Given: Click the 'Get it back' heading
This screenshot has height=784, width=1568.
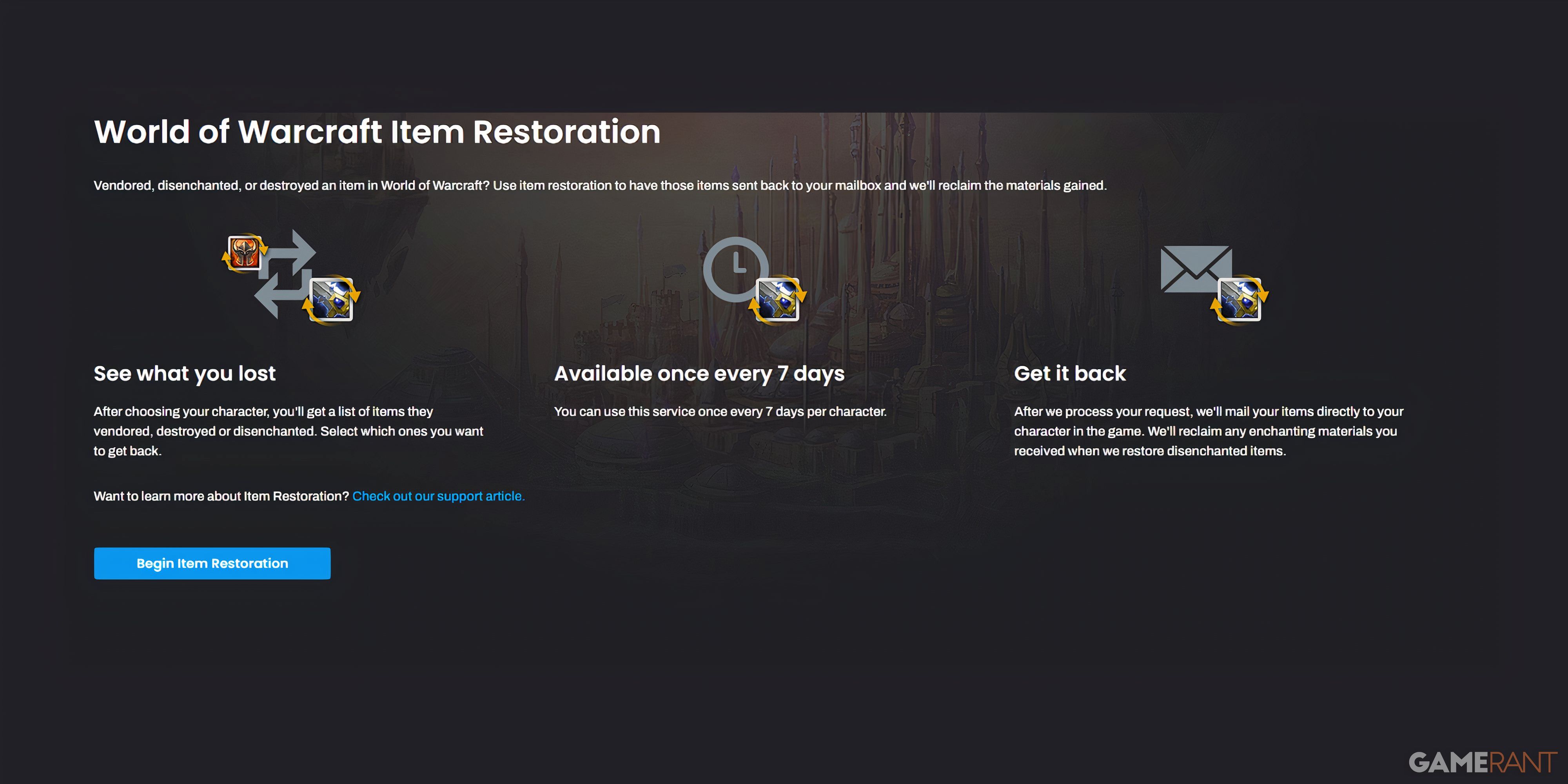Looking at the screenshot, I should point(1069,373).
